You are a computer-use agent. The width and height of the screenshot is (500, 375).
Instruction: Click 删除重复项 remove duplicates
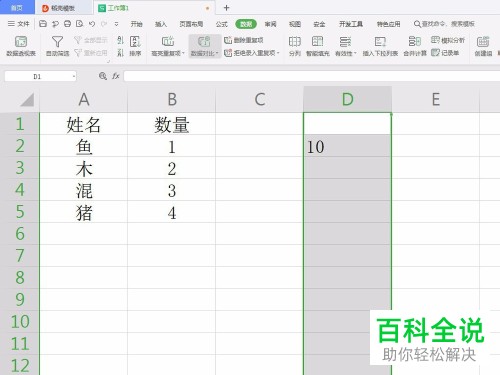tap(244, 40)
